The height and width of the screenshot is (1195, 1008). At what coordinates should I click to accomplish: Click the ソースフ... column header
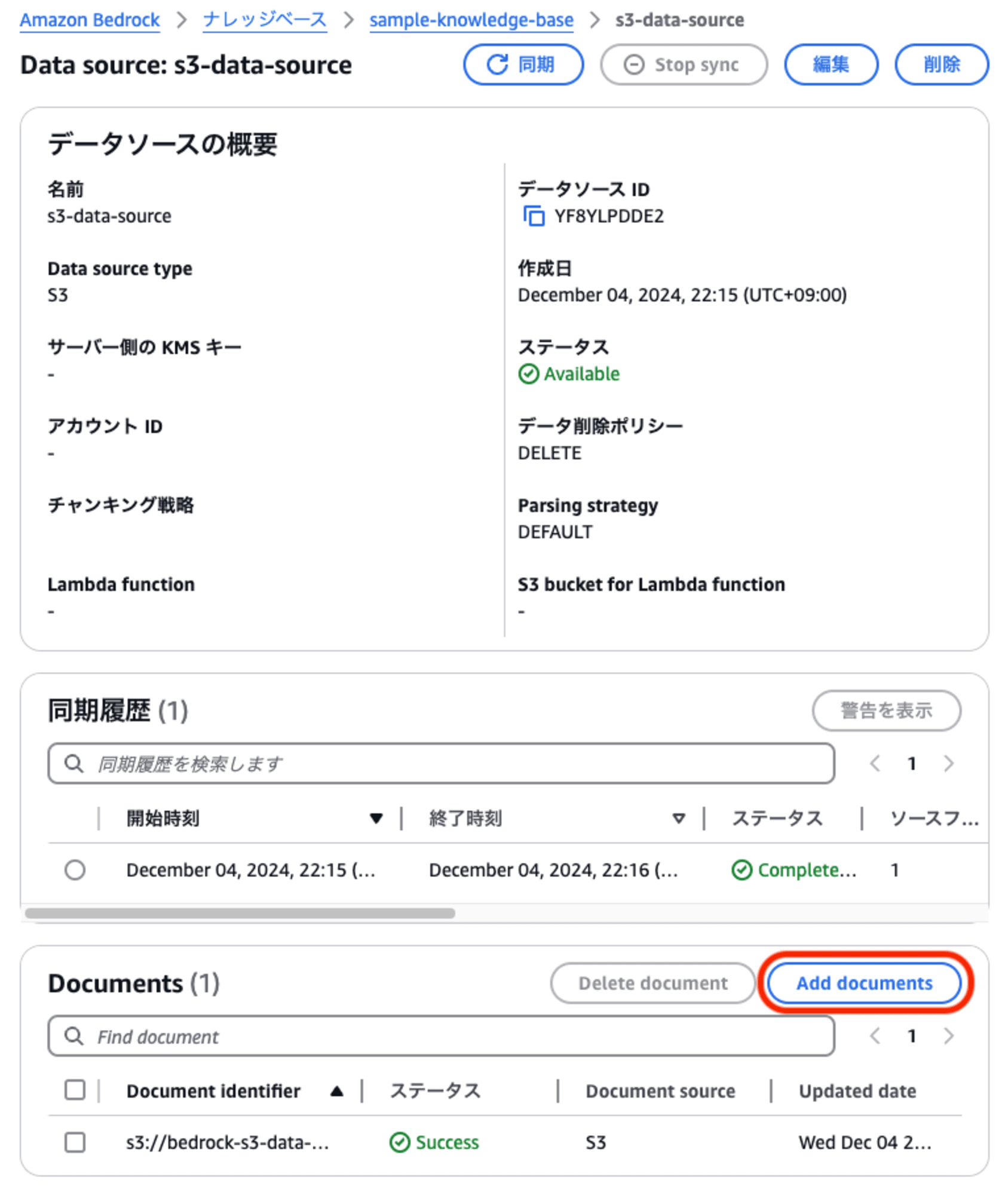(934, 818)
